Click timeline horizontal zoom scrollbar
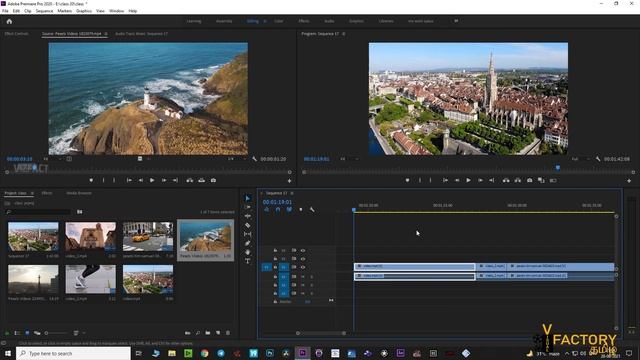This screenshot has width=640, height=360. click(321, 333)
